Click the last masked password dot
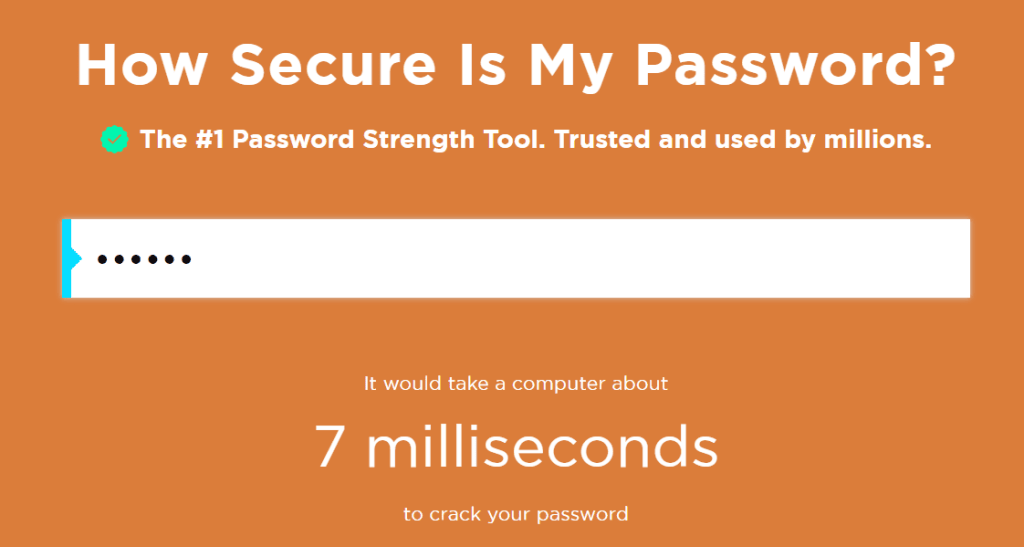This screenshot has width=1024, height=547. (x=185, y=260)
